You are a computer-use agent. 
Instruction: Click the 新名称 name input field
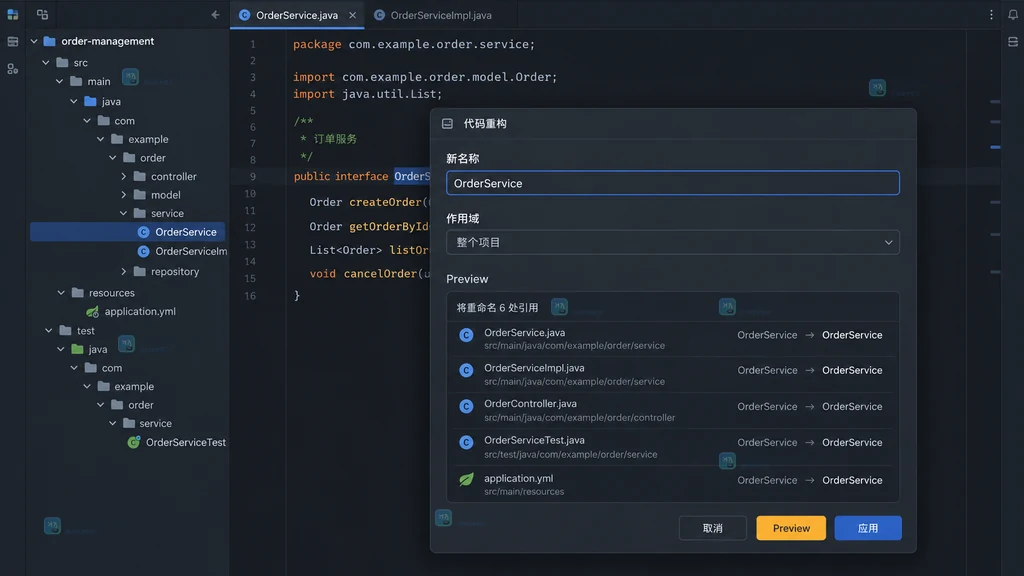pos(673,183)
